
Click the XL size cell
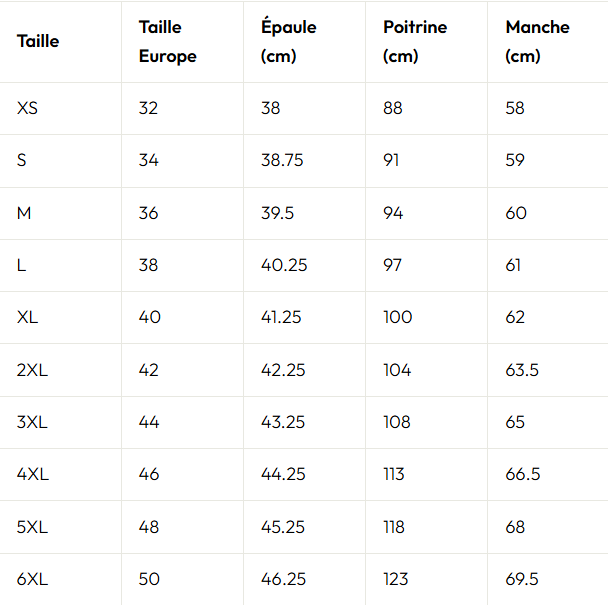click(x=27, y=317)
